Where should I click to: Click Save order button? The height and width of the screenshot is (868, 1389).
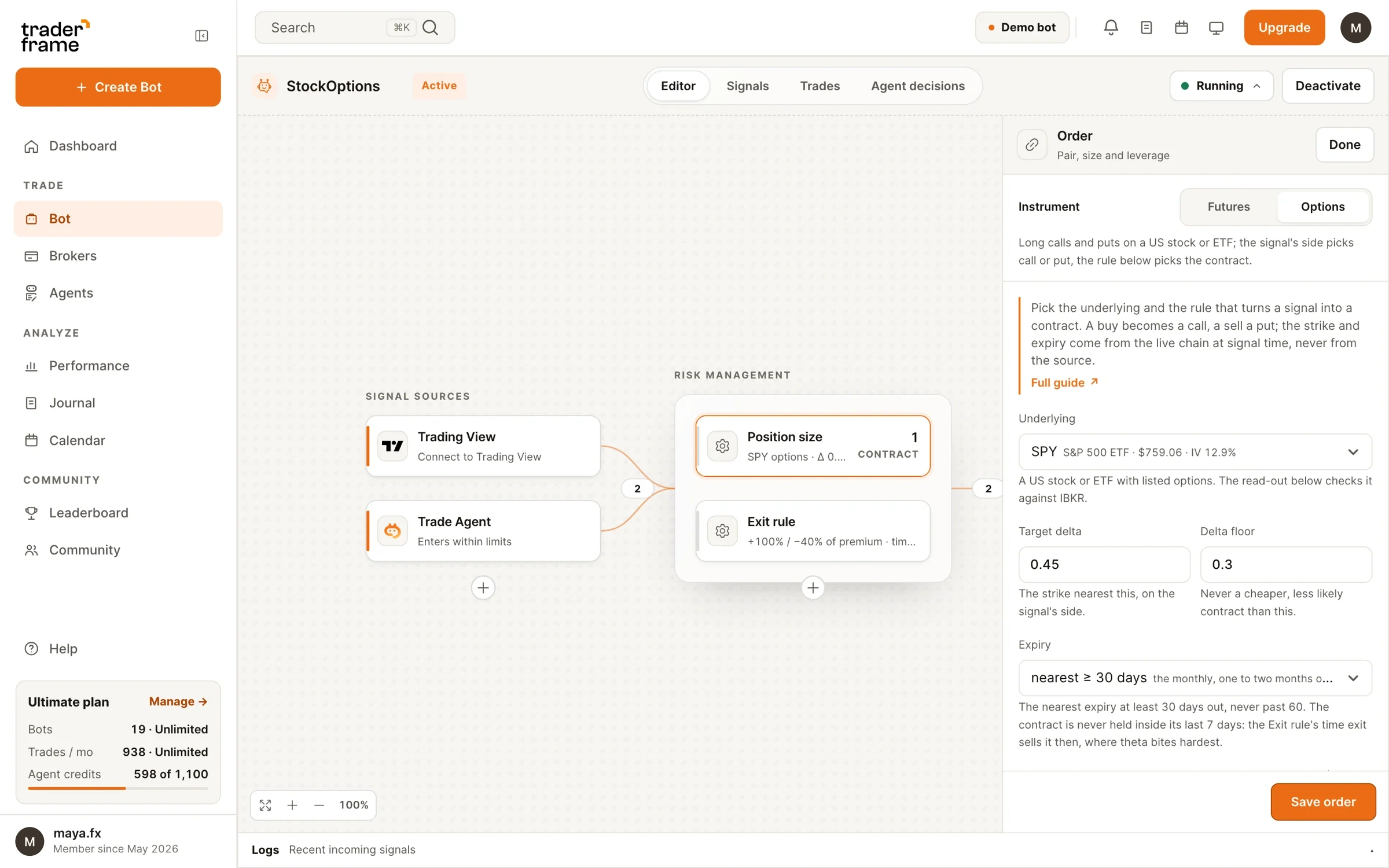(x=1322, y=801)
